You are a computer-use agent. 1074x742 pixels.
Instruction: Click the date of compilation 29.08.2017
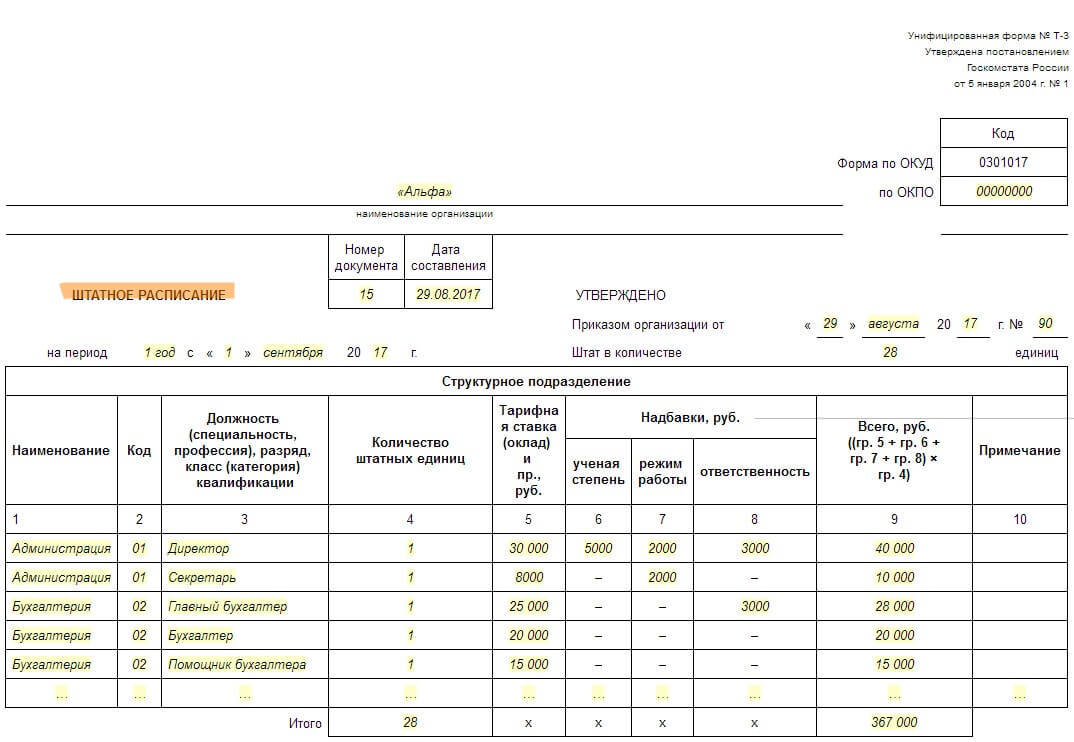(x=448, y=295)
